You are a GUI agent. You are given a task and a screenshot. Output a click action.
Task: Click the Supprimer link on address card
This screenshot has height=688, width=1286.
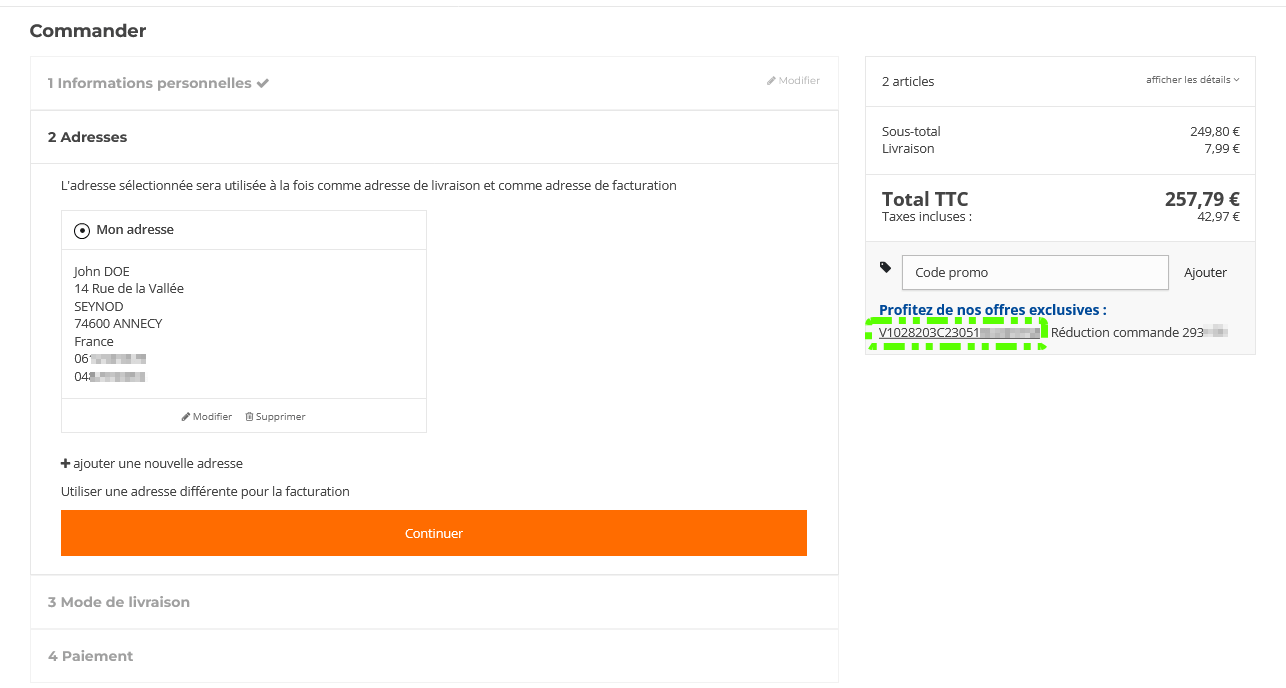[x=280, y=417]
